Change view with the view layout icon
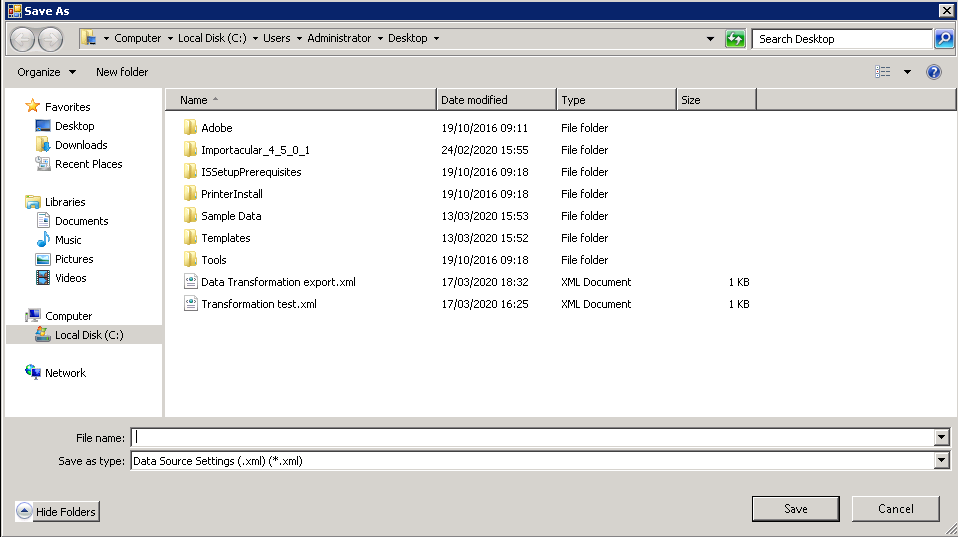 coord(882,72)
